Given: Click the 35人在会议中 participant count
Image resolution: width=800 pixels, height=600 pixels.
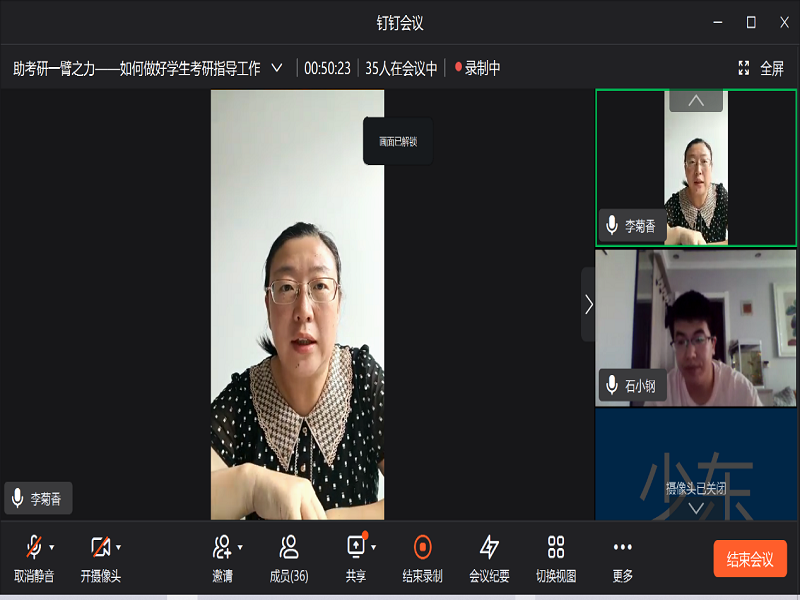Looking at the screenshot, I should 401,68.
